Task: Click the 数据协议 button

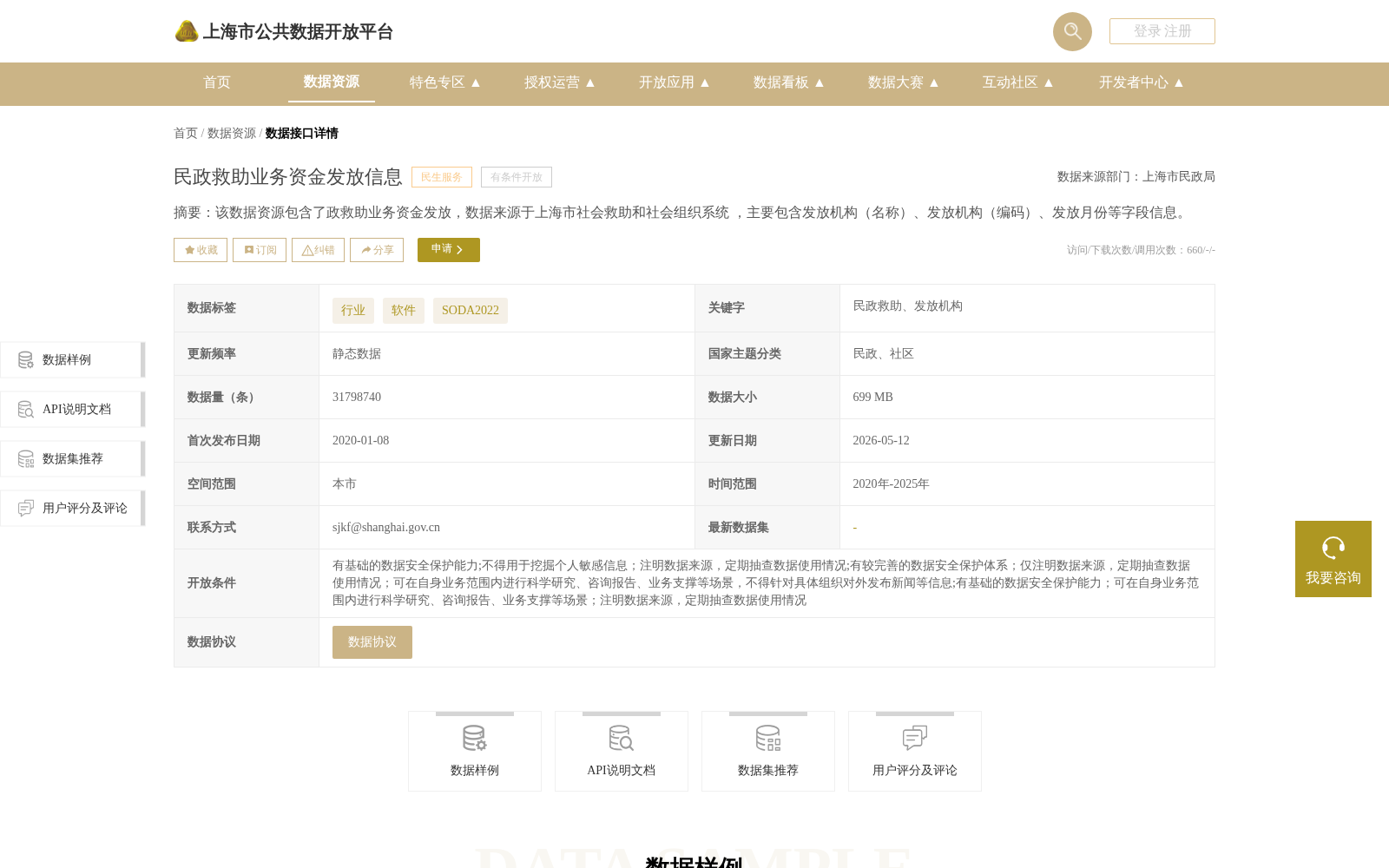Action: [372, 642]
